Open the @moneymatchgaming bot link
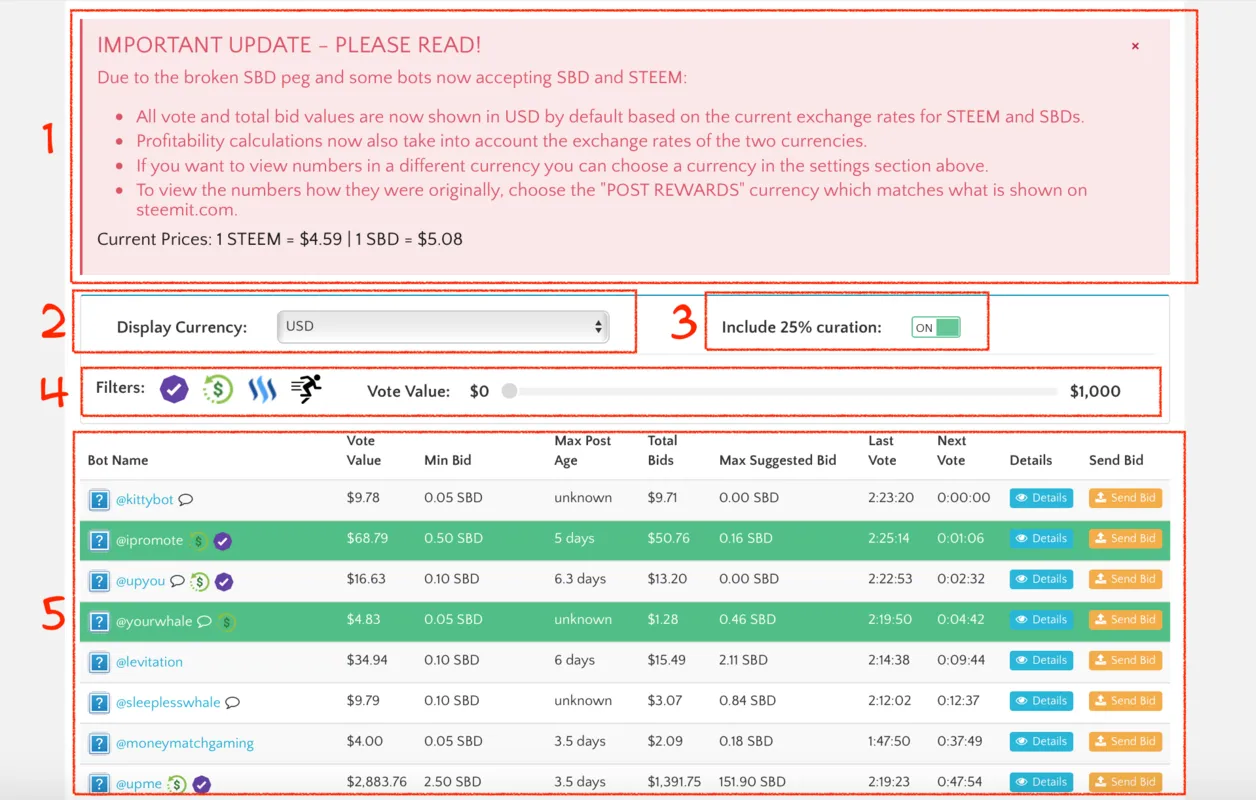 [x=185, y=743]
